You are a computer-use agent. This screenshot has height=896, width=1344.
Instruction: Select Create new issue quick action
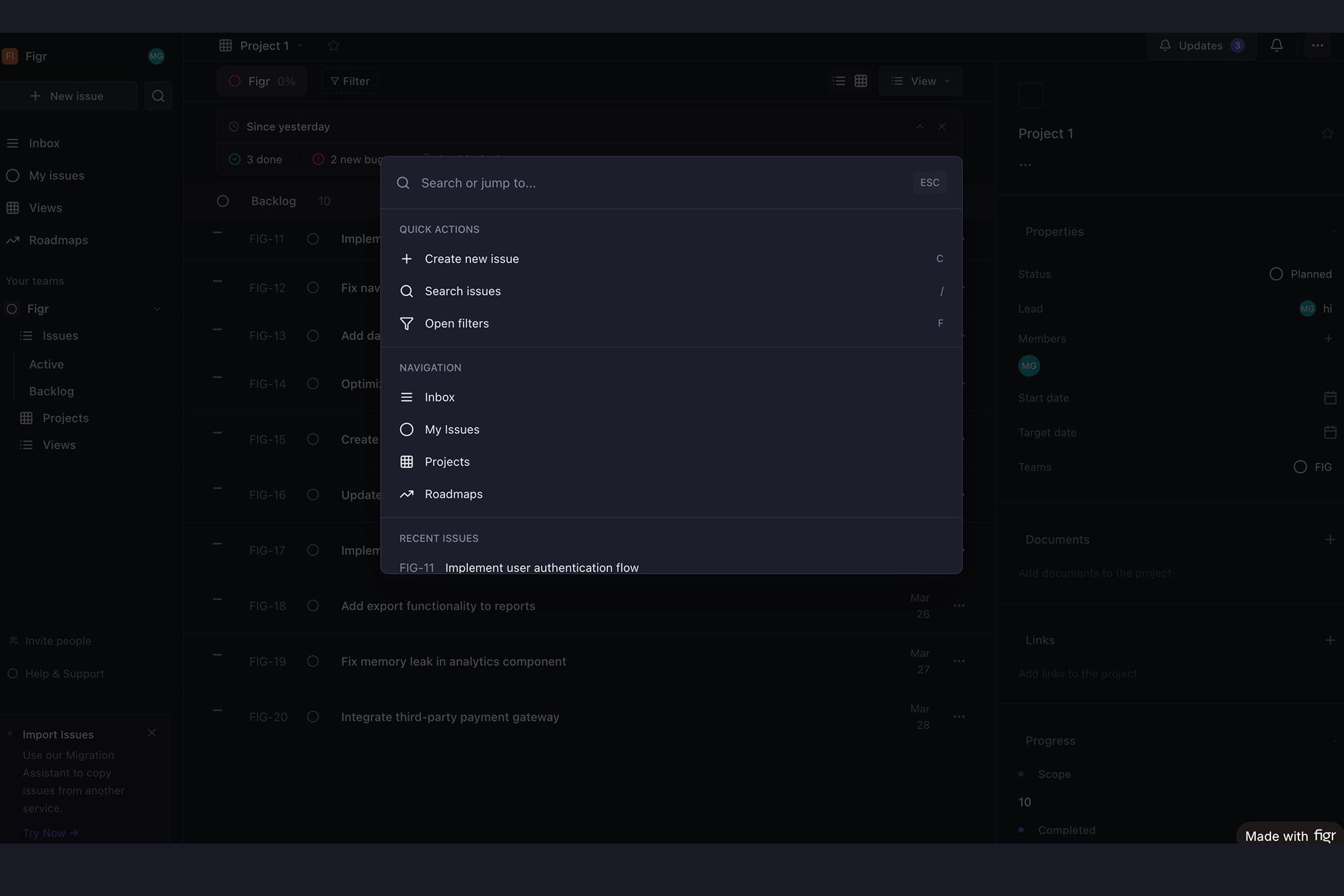coord(472,259)
